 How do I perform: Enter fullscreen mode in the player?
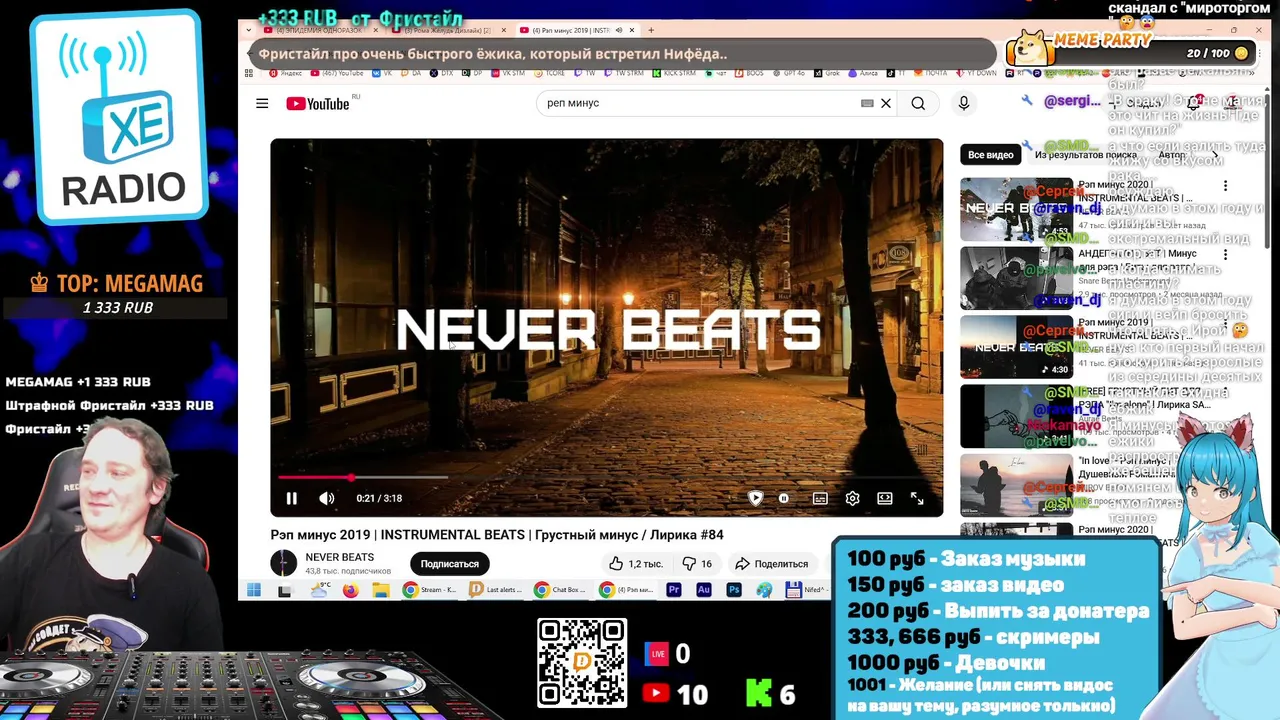click(917, 498)
